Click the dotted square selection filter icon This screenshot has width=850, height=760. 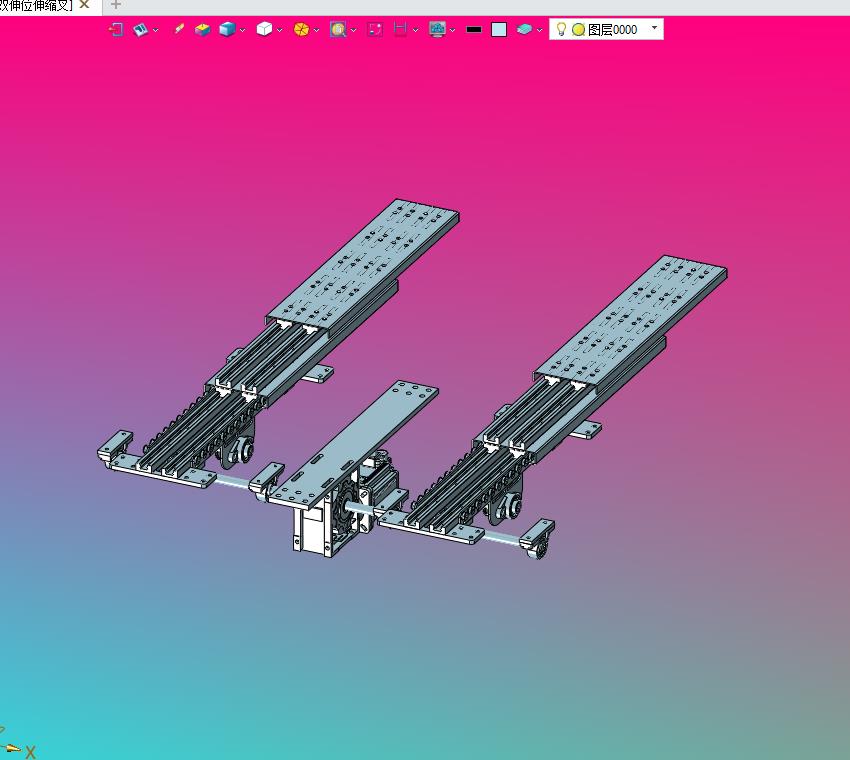pos(375,29)
